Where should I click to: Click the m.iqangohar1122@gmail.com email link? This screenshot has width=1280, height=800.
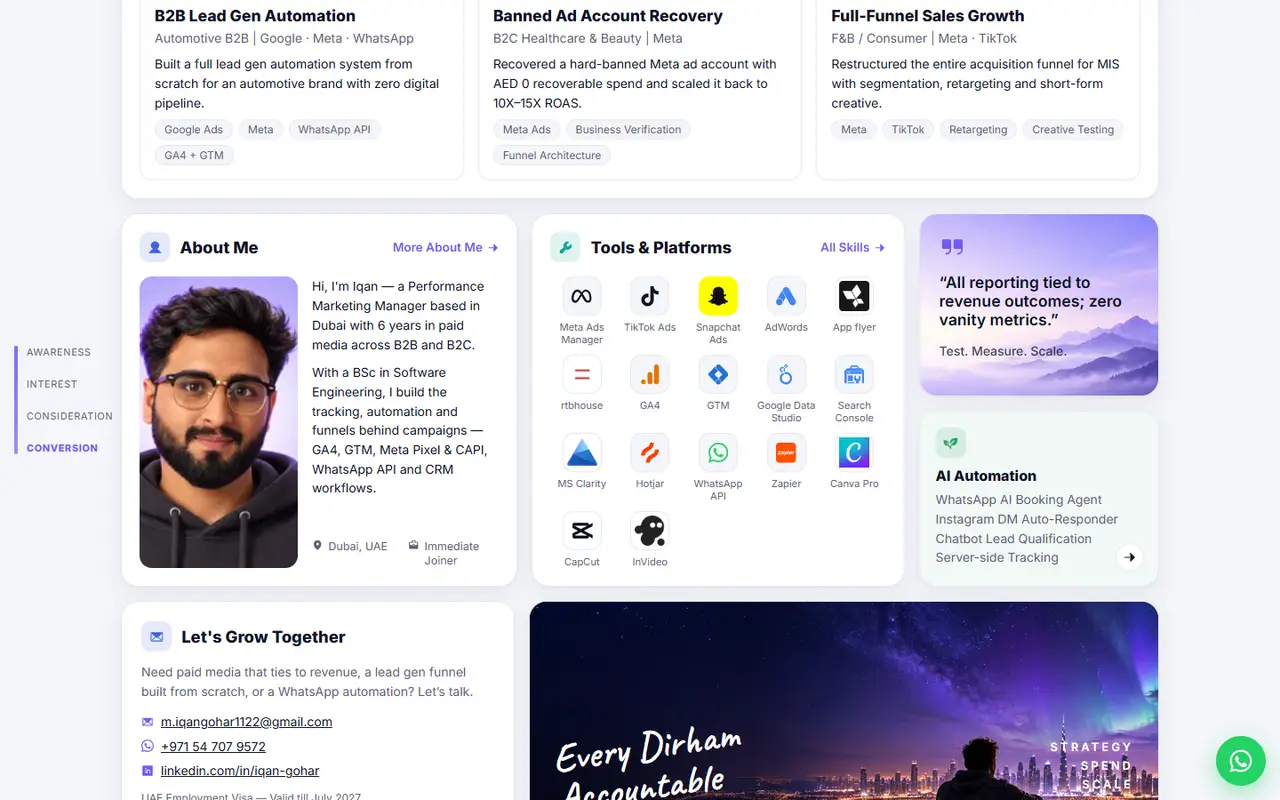[x=246, y=722]
